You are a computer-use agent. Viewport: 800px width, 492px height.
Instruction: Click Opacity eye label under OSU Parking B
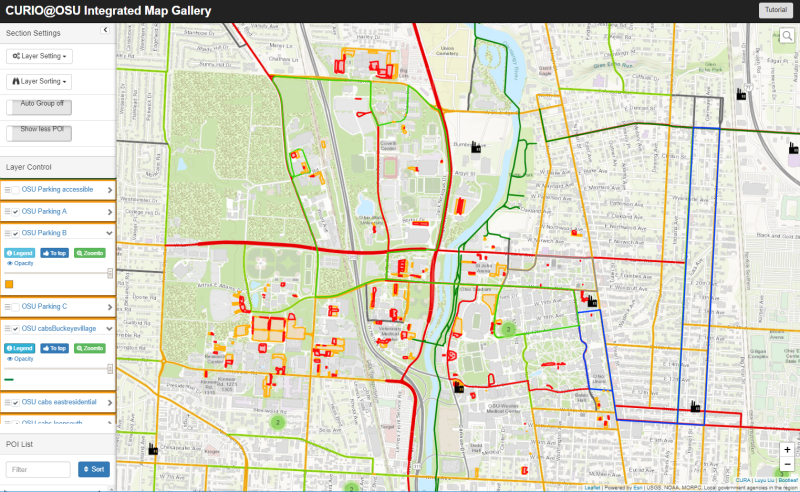pyautogui.click(x=20, y=263)
